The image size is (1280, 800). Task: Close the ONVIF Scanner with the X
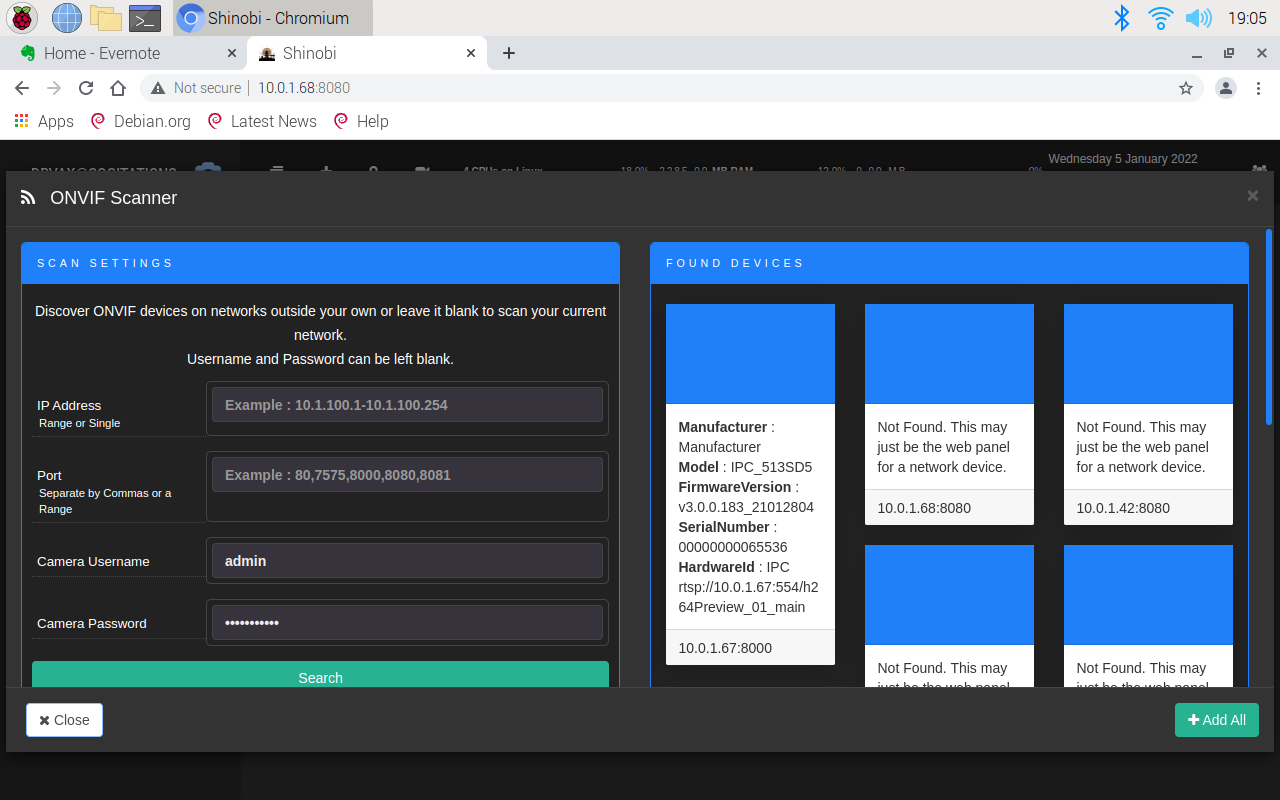click(1252, 196)
